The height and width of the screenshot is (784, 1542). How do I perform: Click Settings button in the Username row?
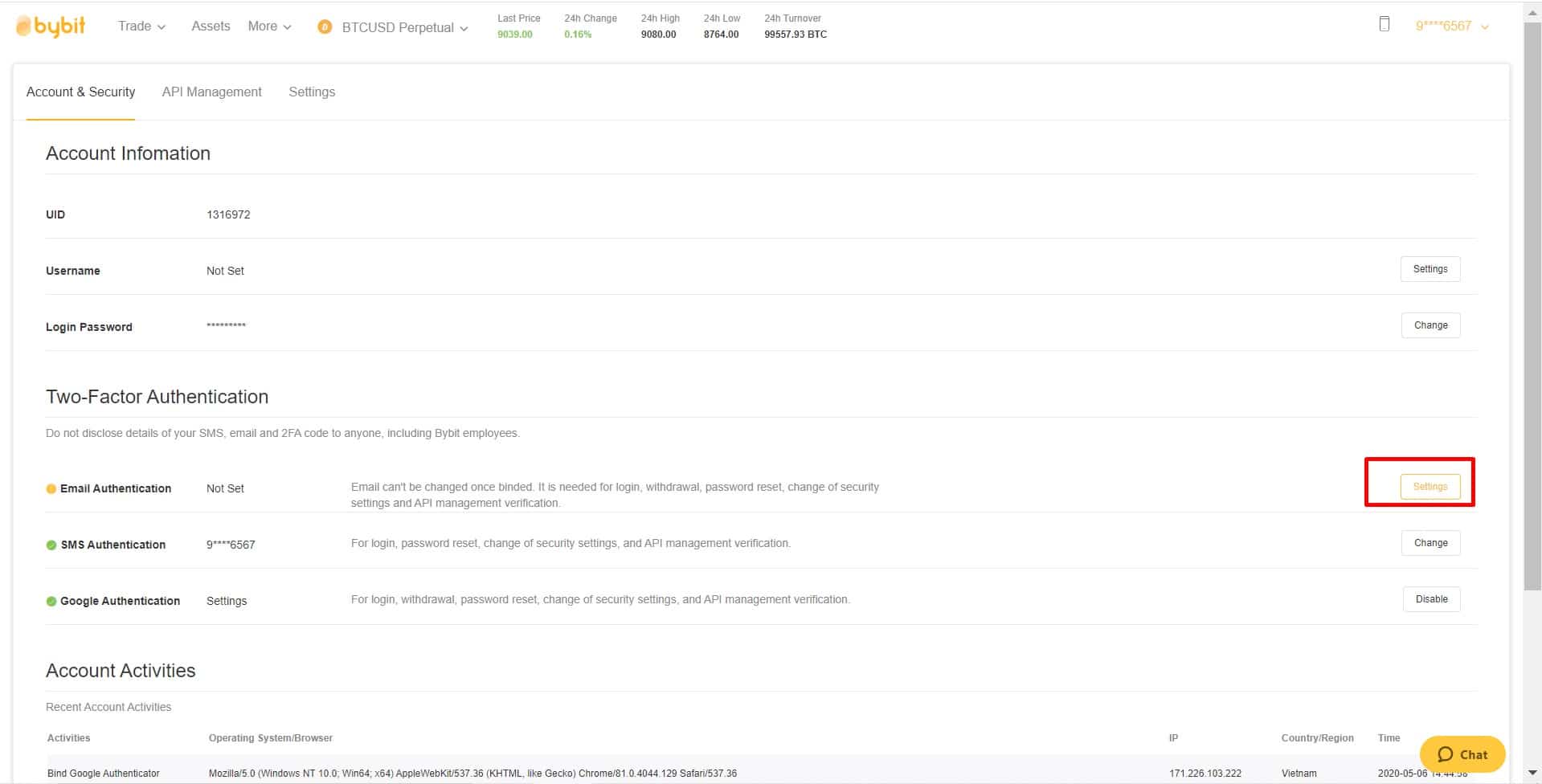click(x=1430, y=269)
